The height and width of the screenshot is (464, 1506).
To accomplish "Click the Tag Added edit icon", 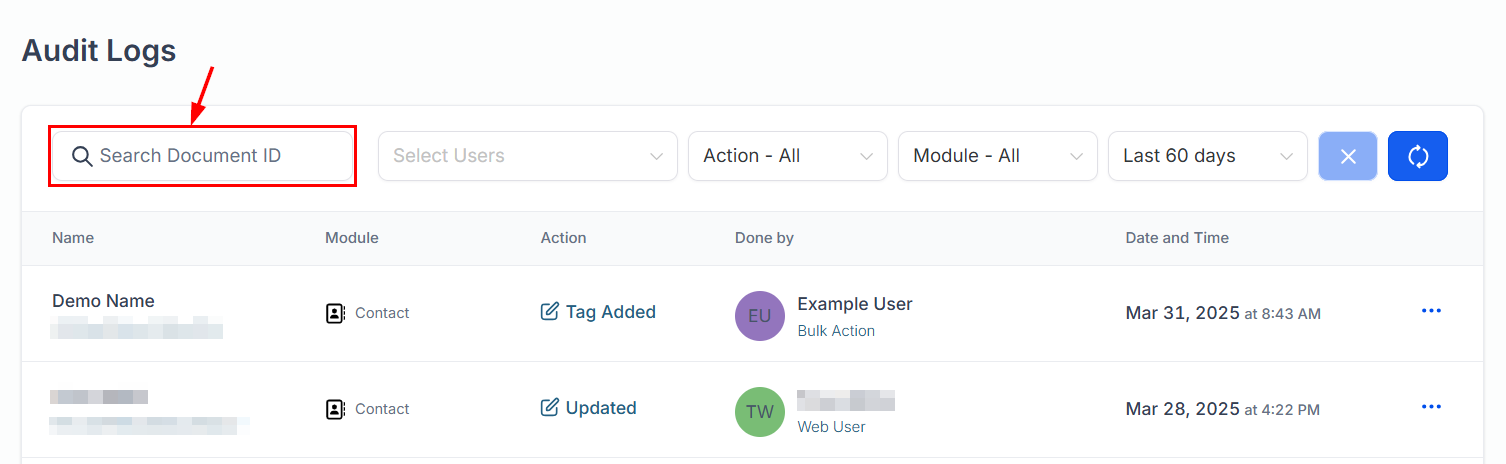I will click(549, 312).
